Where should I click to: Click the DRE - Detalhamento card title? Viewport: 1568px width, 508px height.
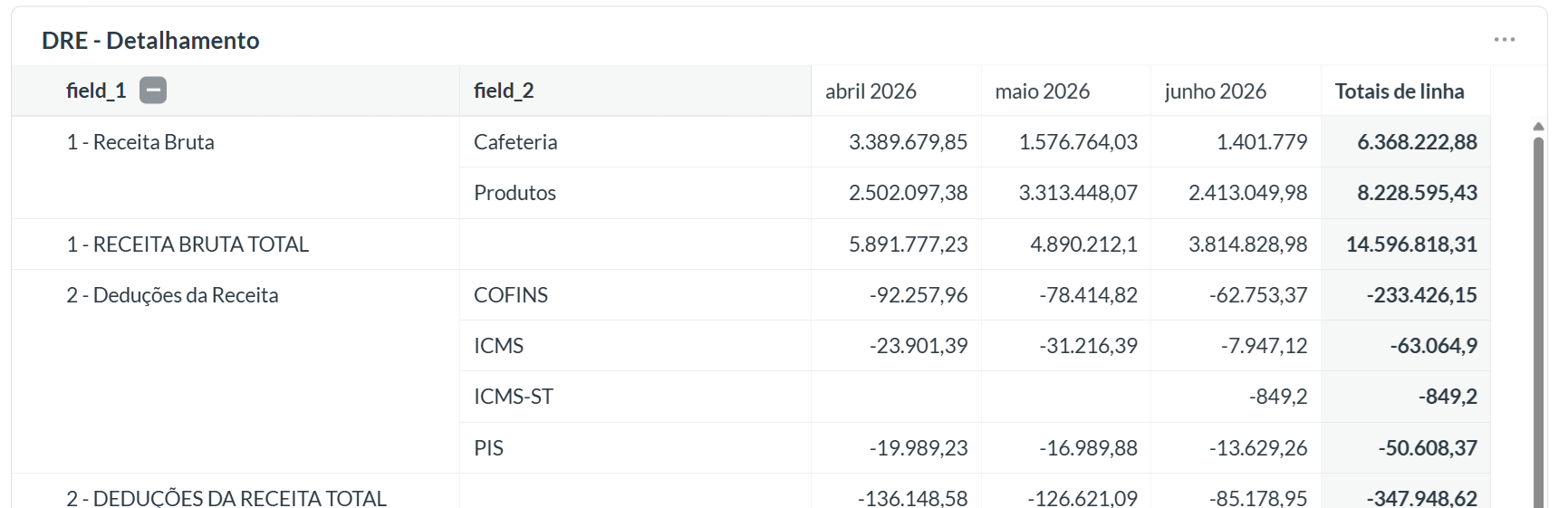[x=150, y=41]
